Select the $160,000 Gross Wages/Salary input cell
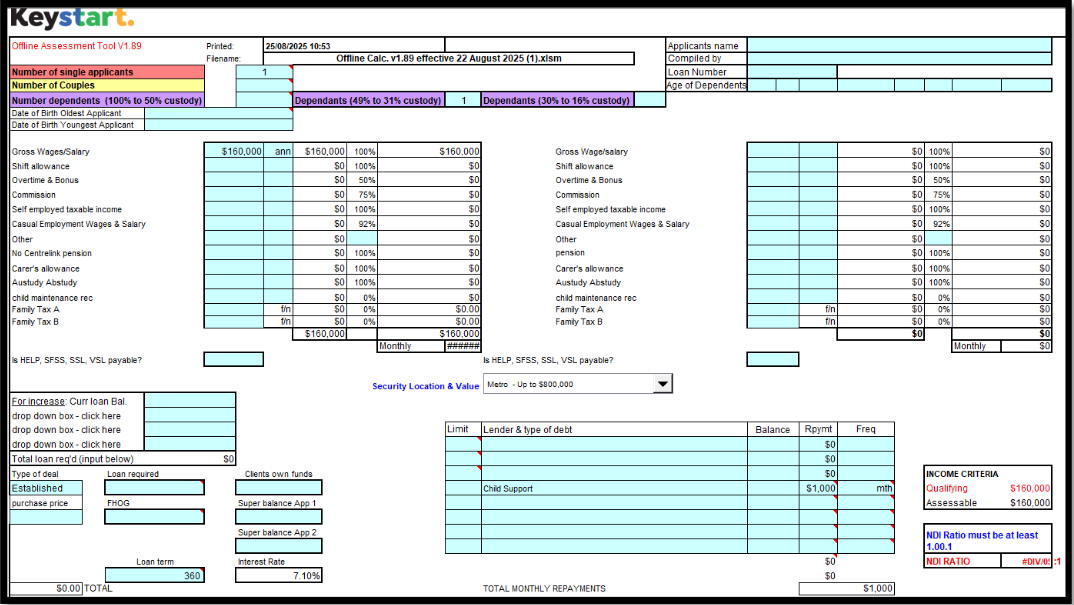 pos(234,151)
